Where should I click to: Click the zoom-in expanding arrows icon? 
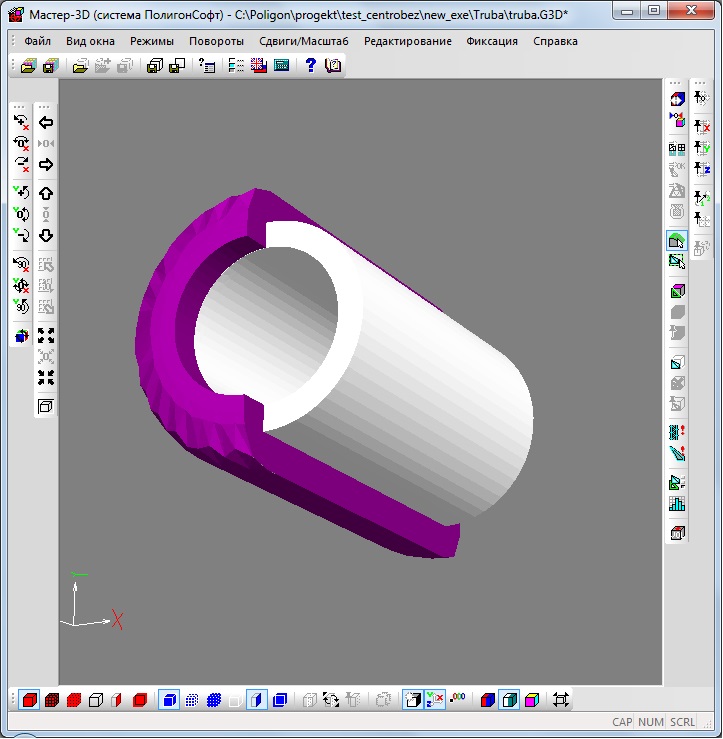[46, 335]
